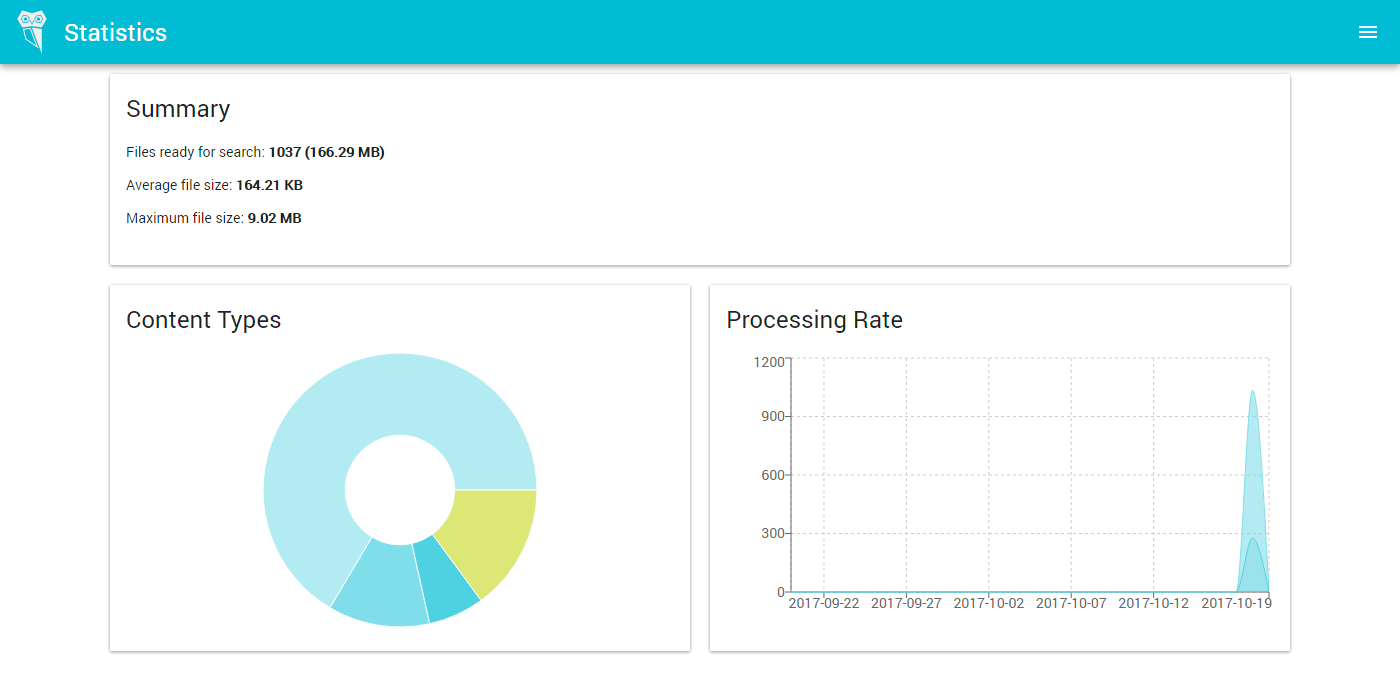Click the Summary heading

tap(178, 109)
